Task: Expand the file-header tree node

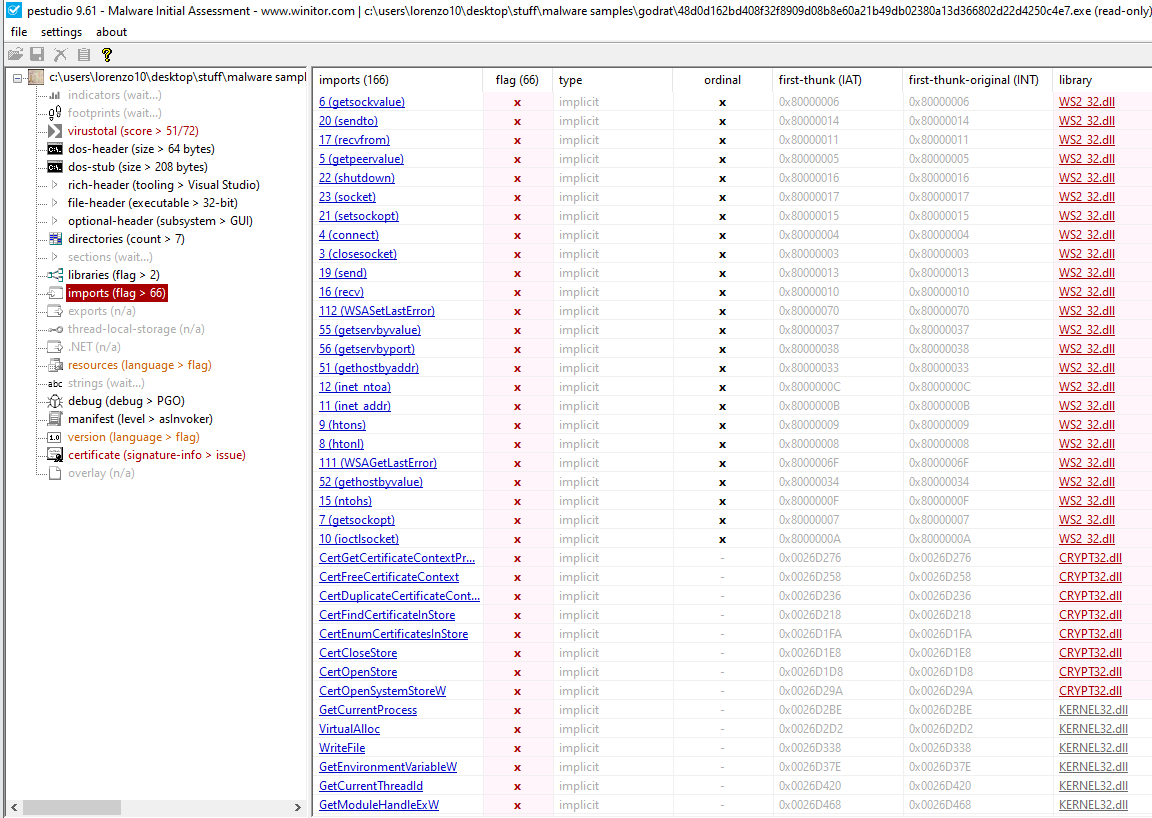Action: pyautogui.click(x=55, y=203)
